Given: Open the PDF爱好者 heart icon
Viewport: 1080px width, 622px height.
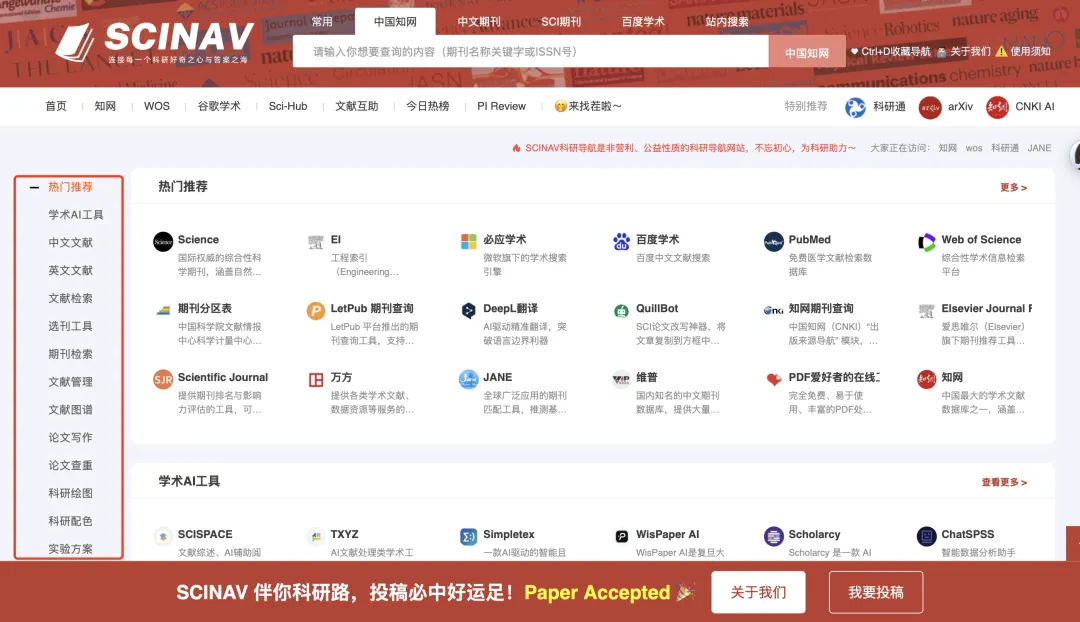Looking at the screenshot, I should click(x=773, y=380).
